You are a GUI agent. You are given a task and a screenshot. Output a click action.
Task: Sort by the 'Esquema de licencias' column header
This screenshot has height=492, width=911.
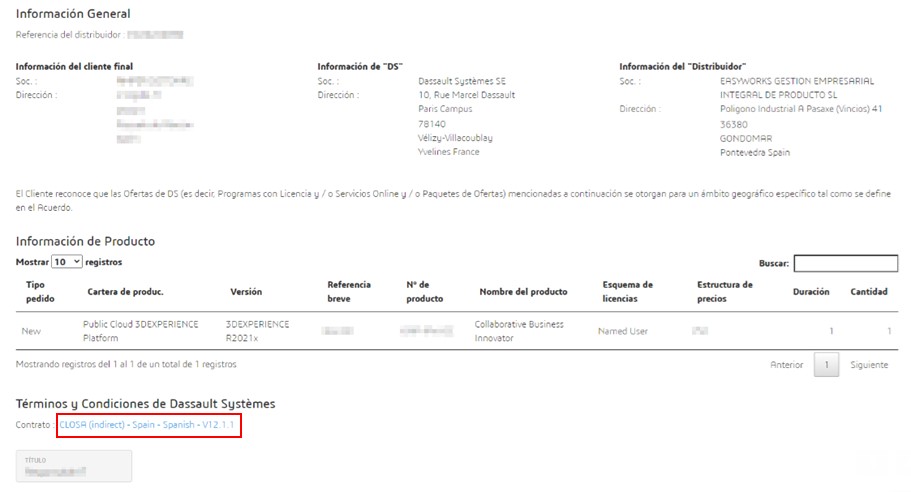click(x=627, y=292)
